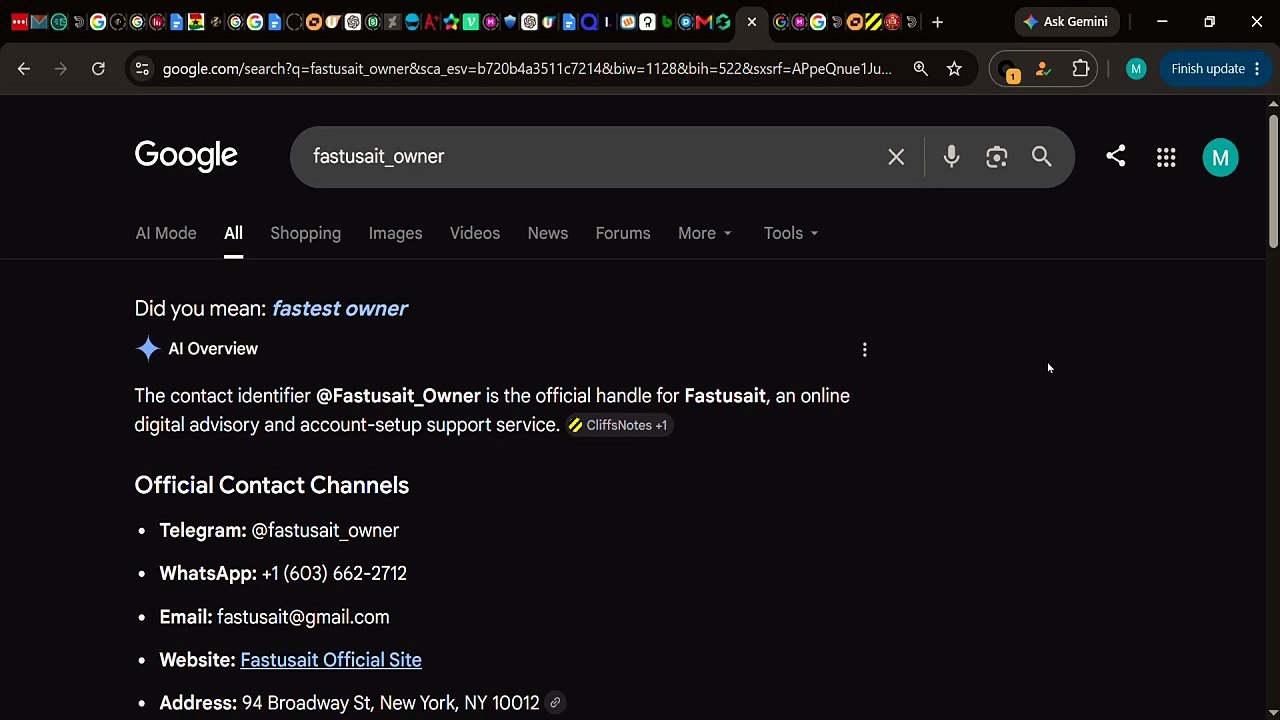Switch to AI Mode tab
The height and width of the screenshot is (720, 1280).
point(166,233)
